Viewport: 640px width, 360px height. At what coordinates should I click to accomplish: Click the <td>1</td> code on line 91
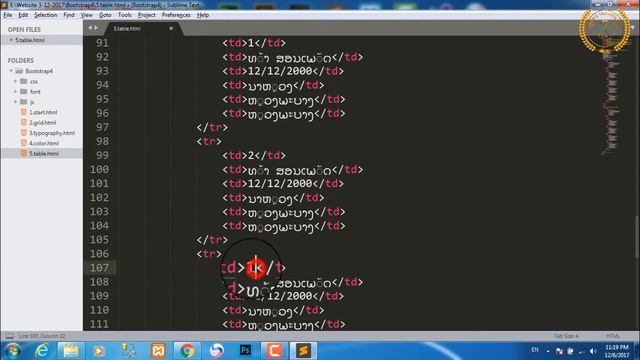point(254,43)
